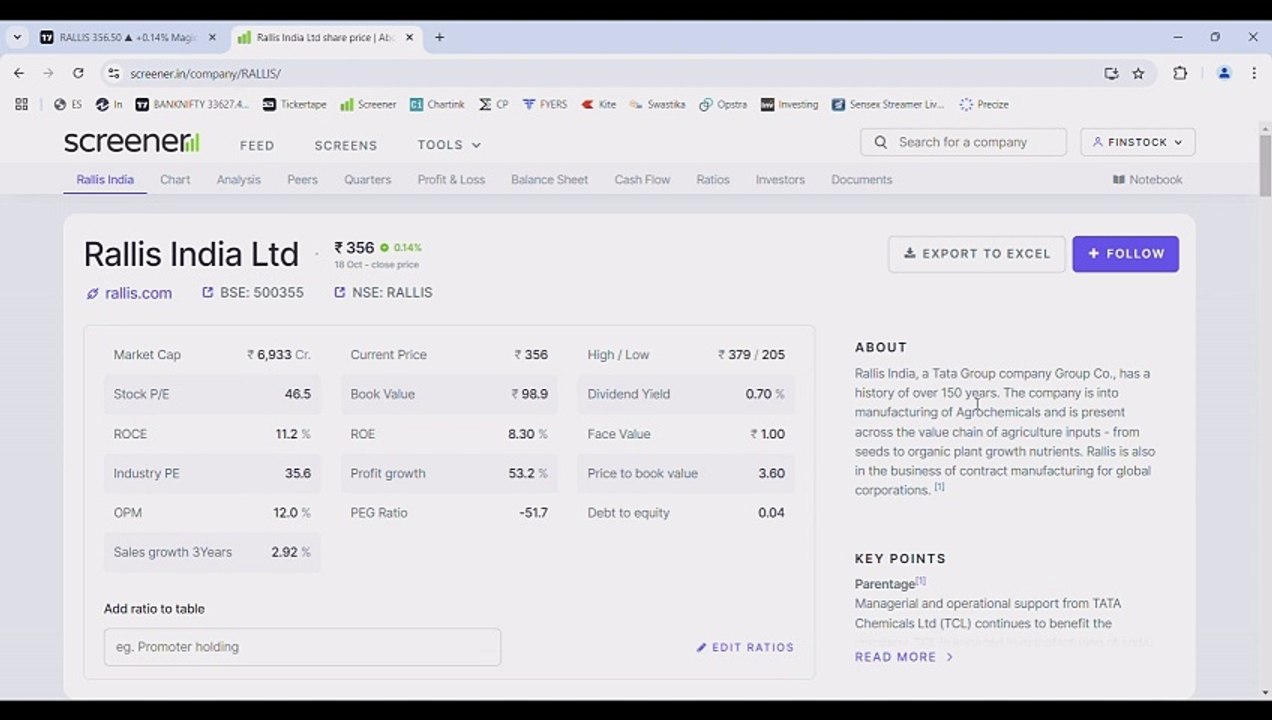Go to the Documents section tab
This screenshot has width=1272, height=720.
pos(861,179)
